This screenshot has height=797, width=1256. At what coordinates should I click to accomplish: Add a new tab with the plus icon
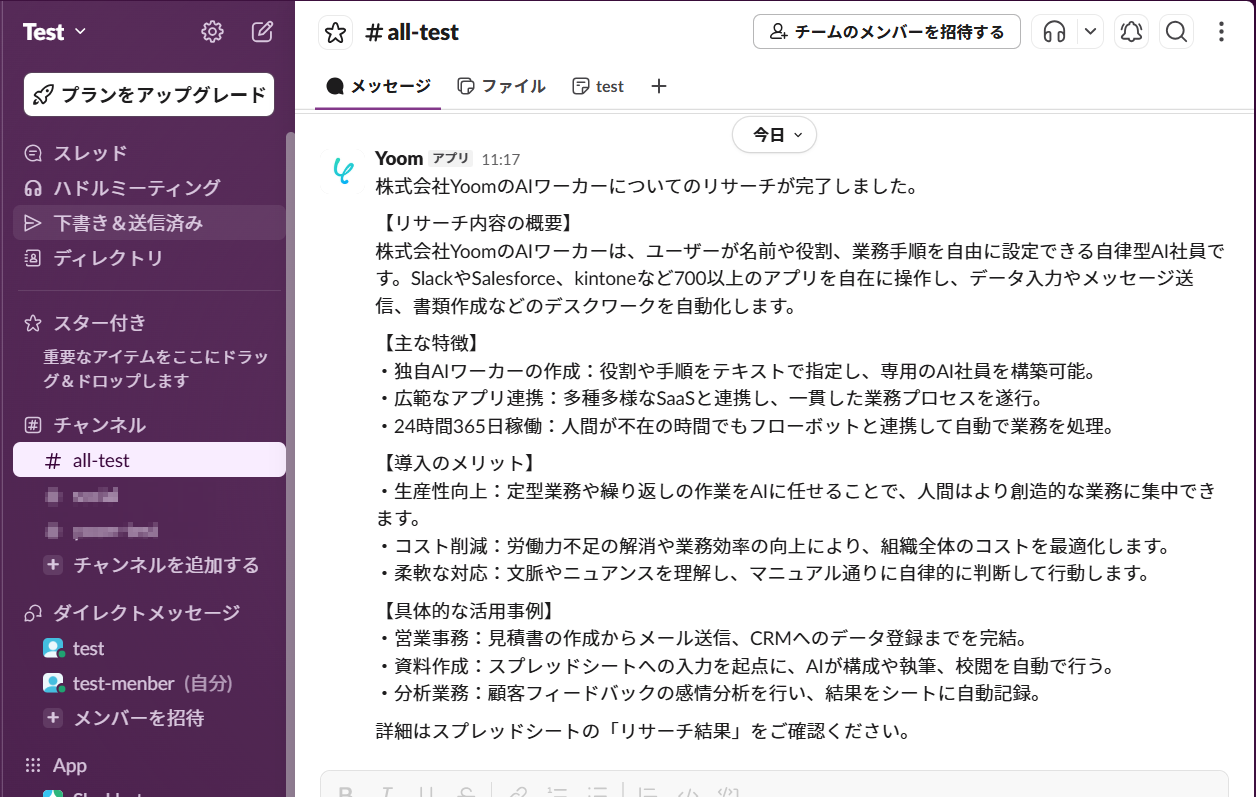(658, 86)
